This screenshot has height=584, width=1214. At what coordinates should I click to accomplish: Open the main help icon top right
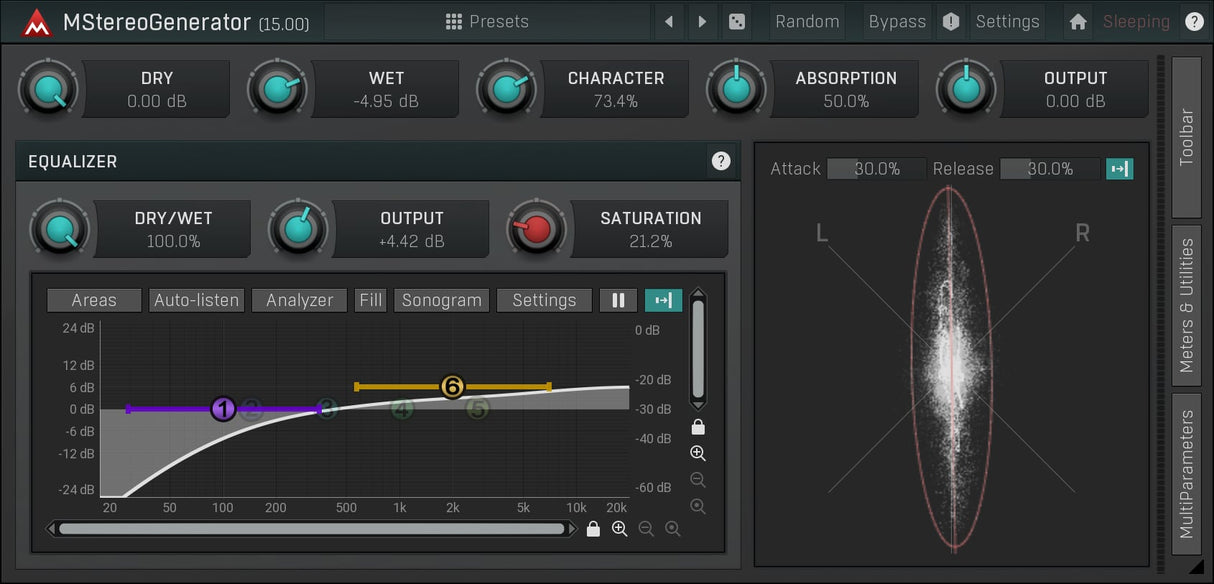point(1194,22)
